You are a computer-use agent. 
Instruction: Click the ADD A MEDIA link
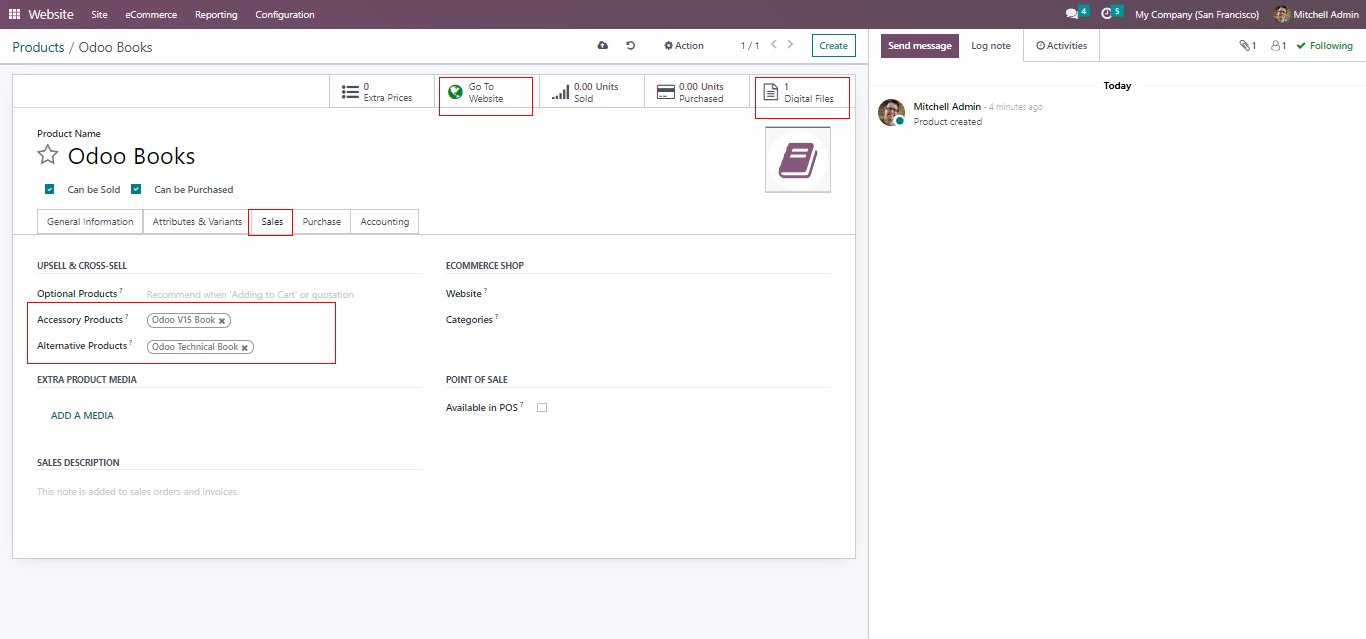point(82,416)
